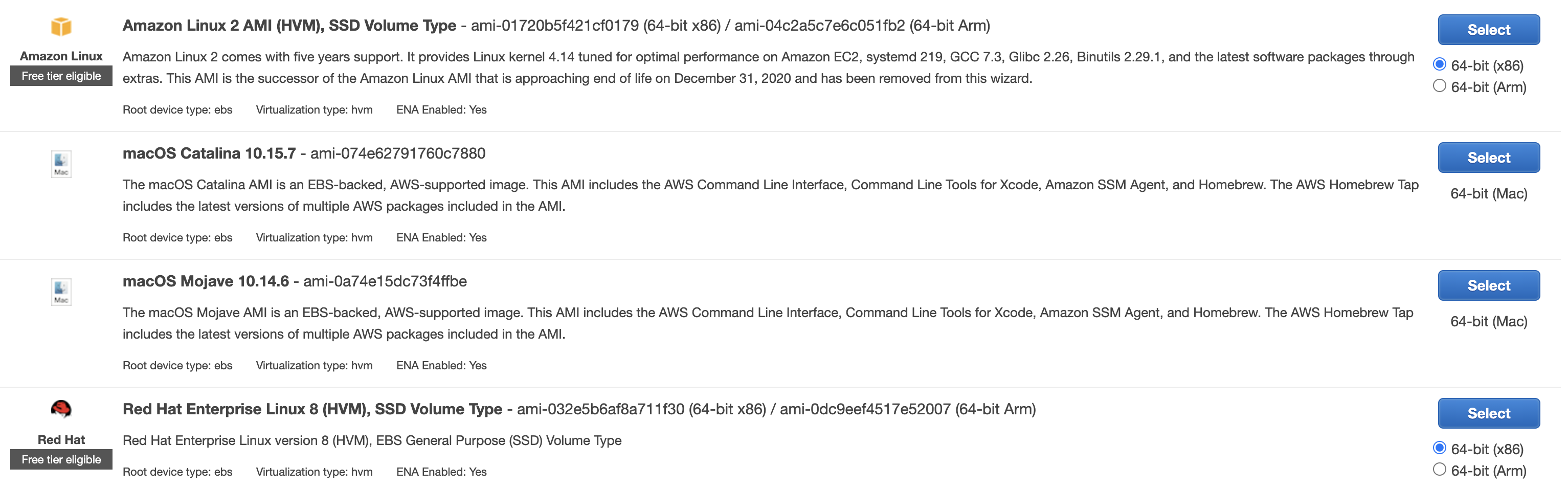Image resolution: width=1568 pixels, height=489 pixels.
Task: Click the Red Hat logo icon
Action: [61, 409]
